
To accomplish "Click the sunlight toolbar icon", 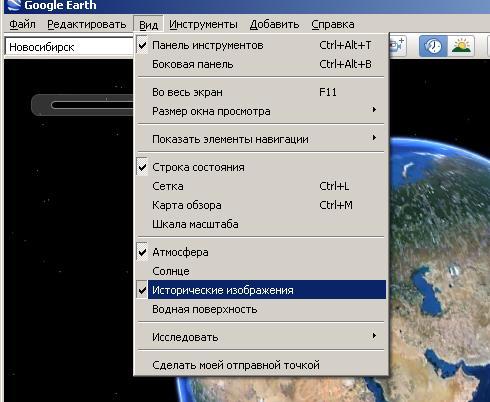I will (x=461, y=46).
